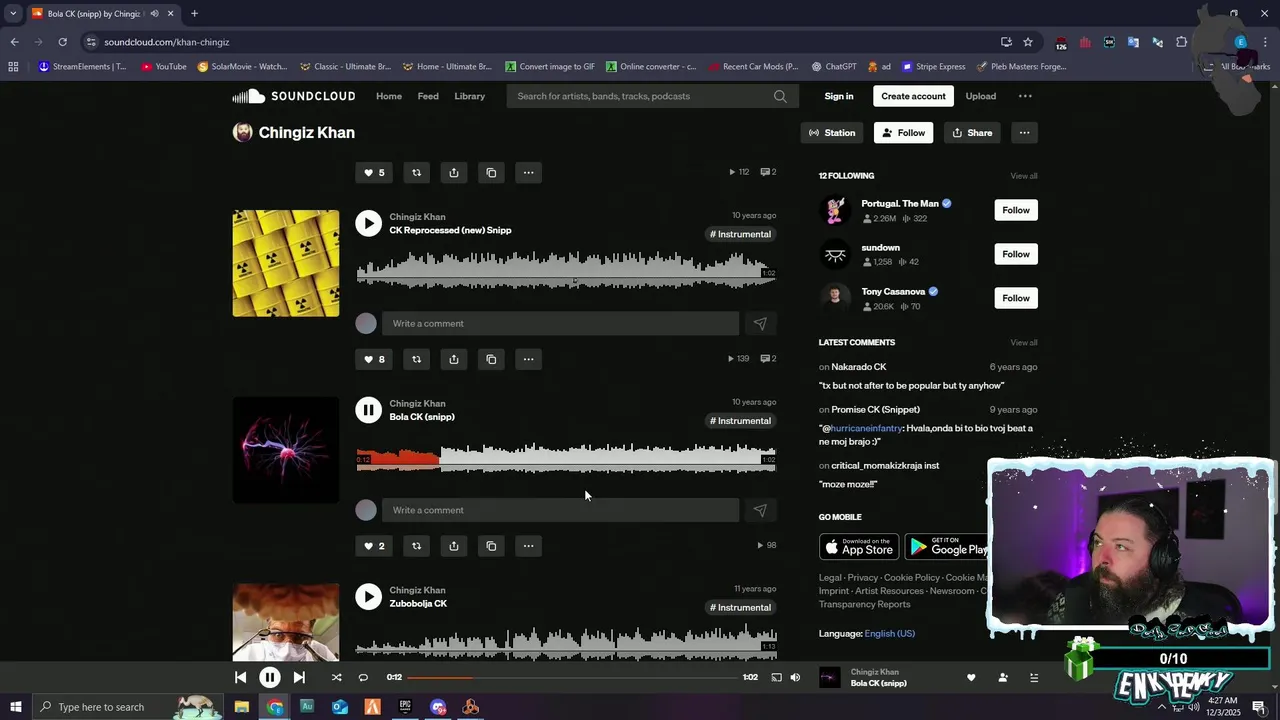Open more options beside the Share button

1024,132
